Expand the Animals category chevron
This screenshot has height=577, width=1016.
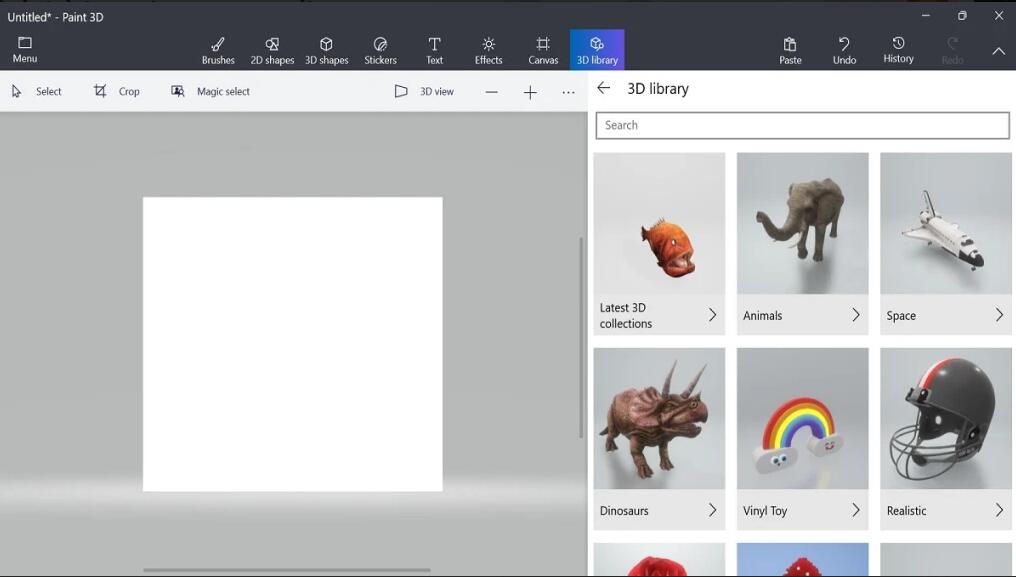coord(855,315)
